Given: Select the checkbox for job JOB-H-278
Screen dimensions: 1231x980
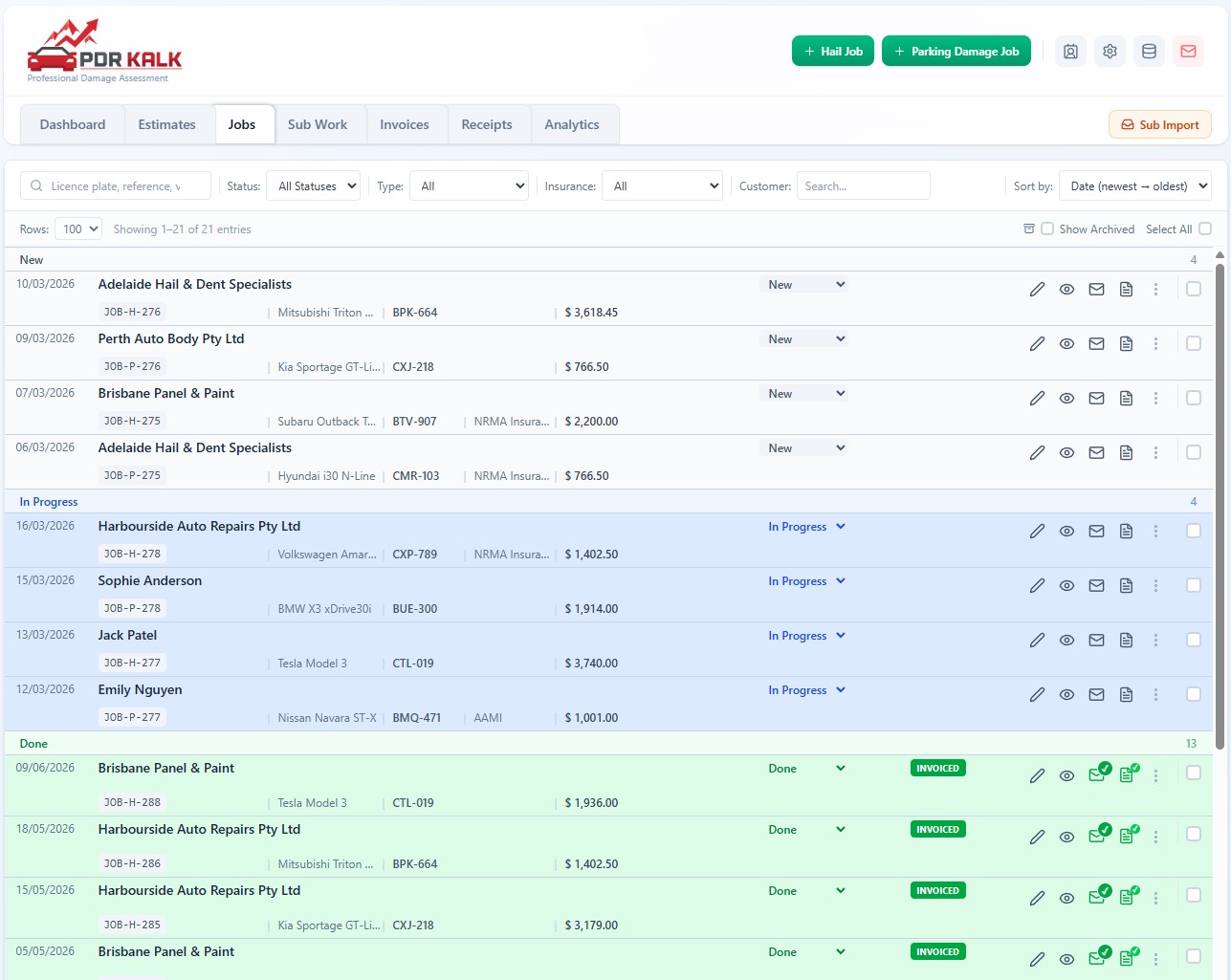Looking at the screenshot, I should [x=1194, y=531].
